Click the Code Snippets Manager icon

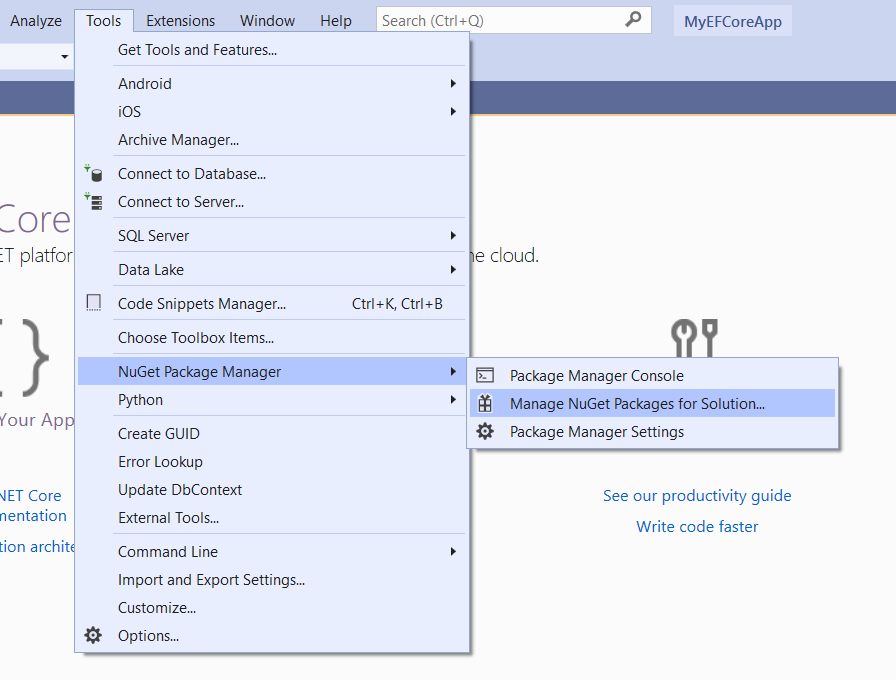[x=93, y=303]
